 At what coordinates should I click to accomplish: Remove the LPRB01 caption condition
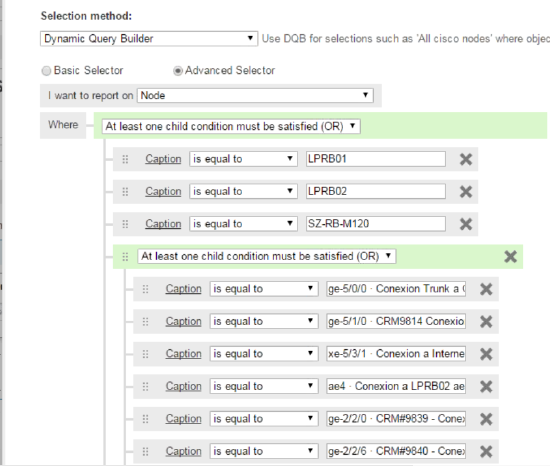point(466,159)
